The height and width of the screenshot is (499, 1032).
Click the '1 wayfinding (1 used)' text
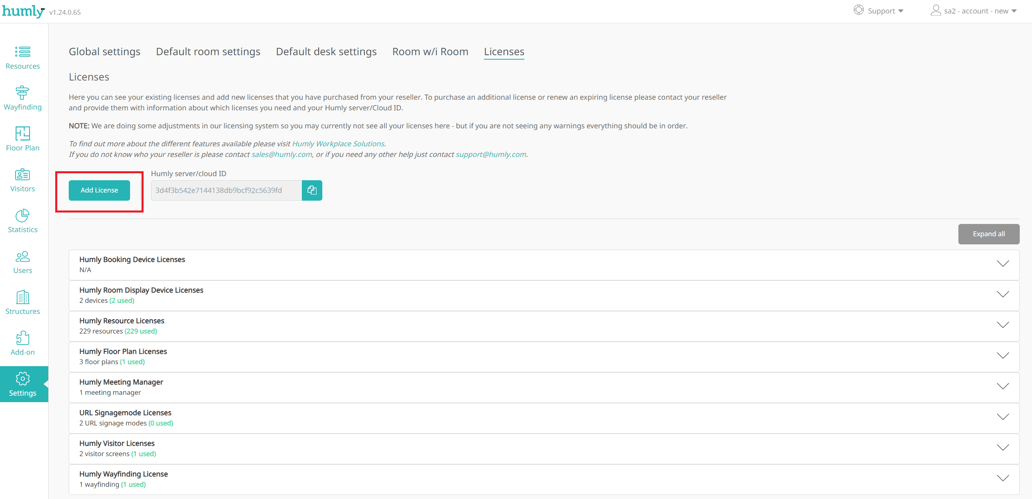click(x=113, y=485)
